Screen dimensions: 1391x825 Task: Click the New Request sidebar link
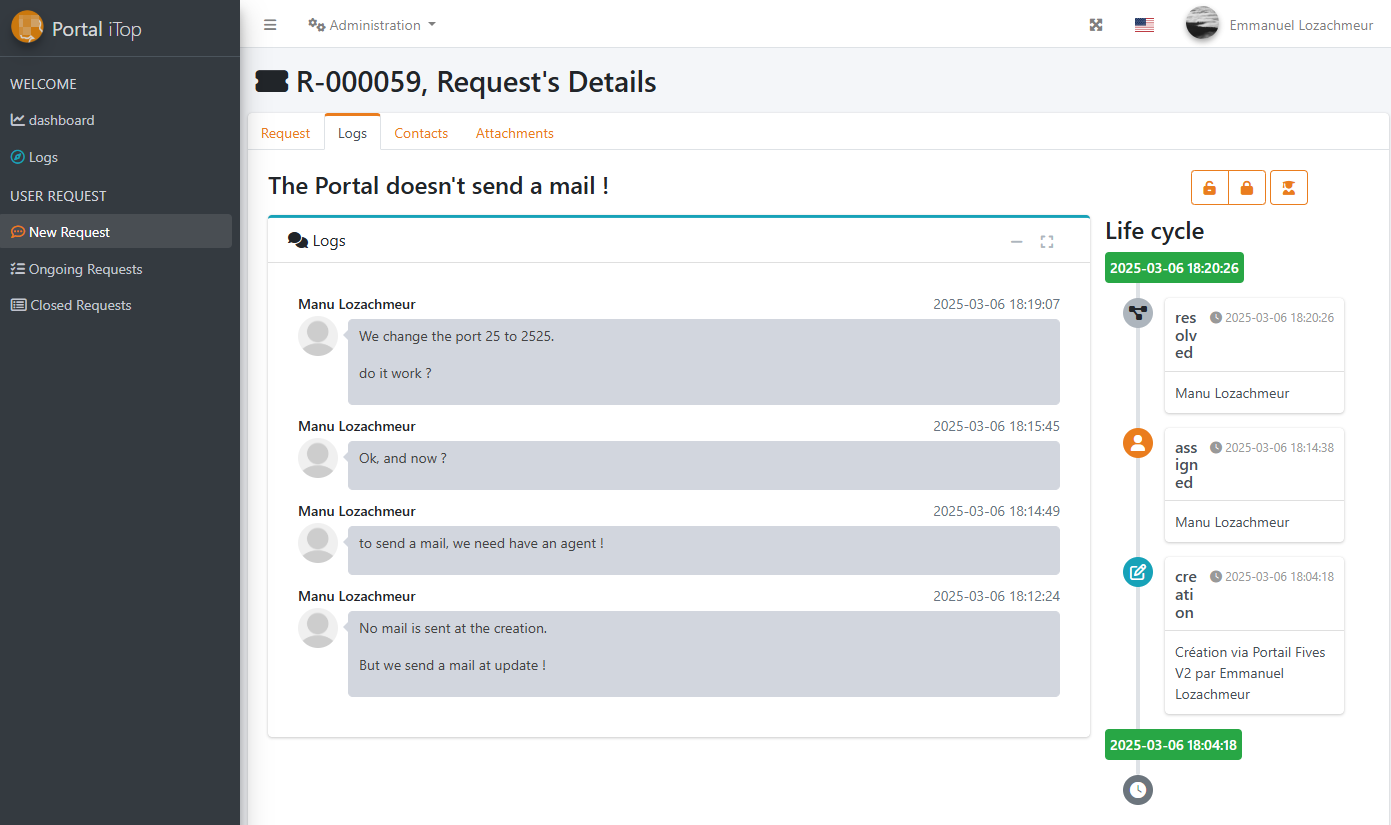click(69, 232)
